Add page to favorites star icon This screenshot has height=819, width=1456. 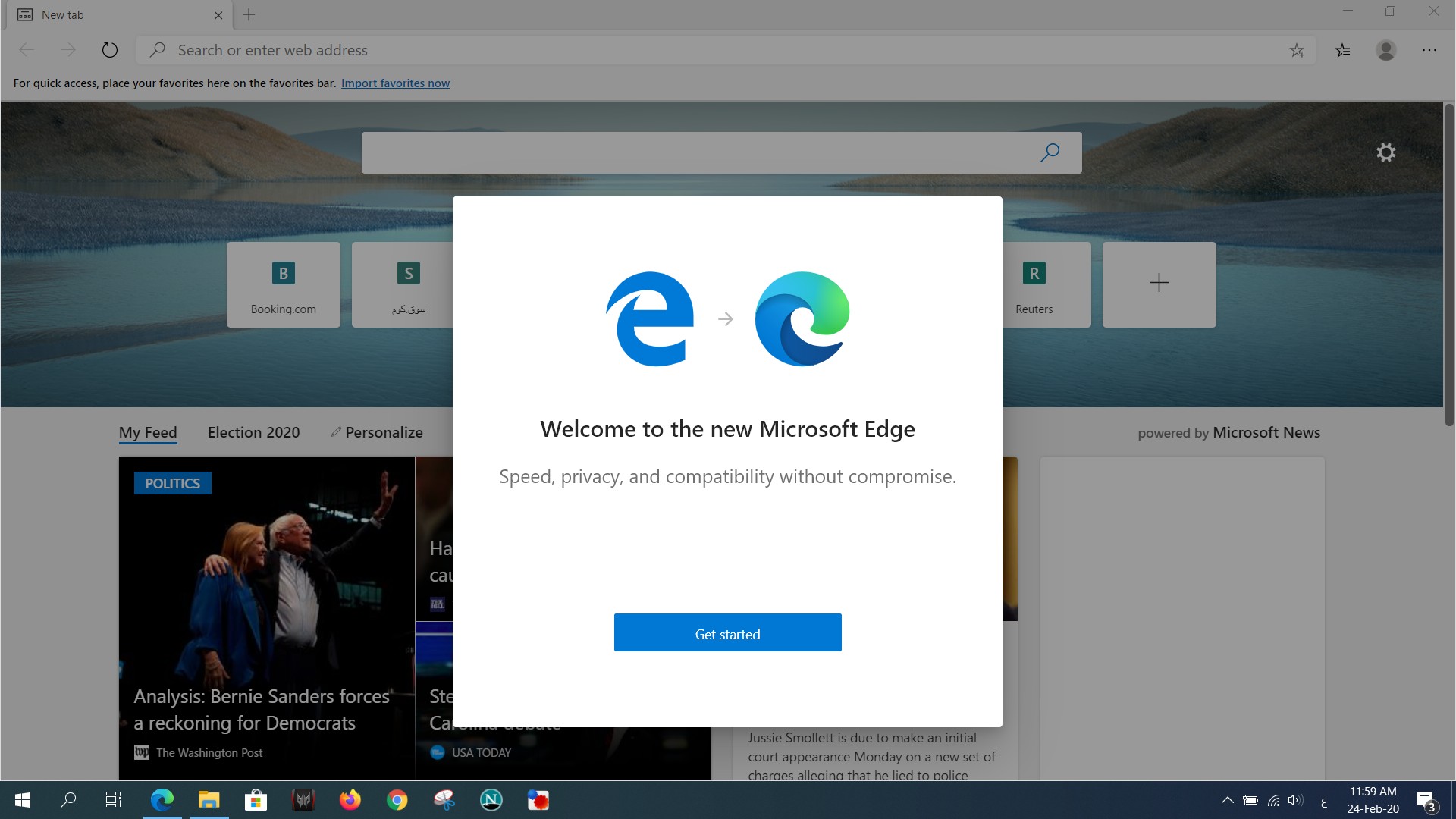point(1297,50)
